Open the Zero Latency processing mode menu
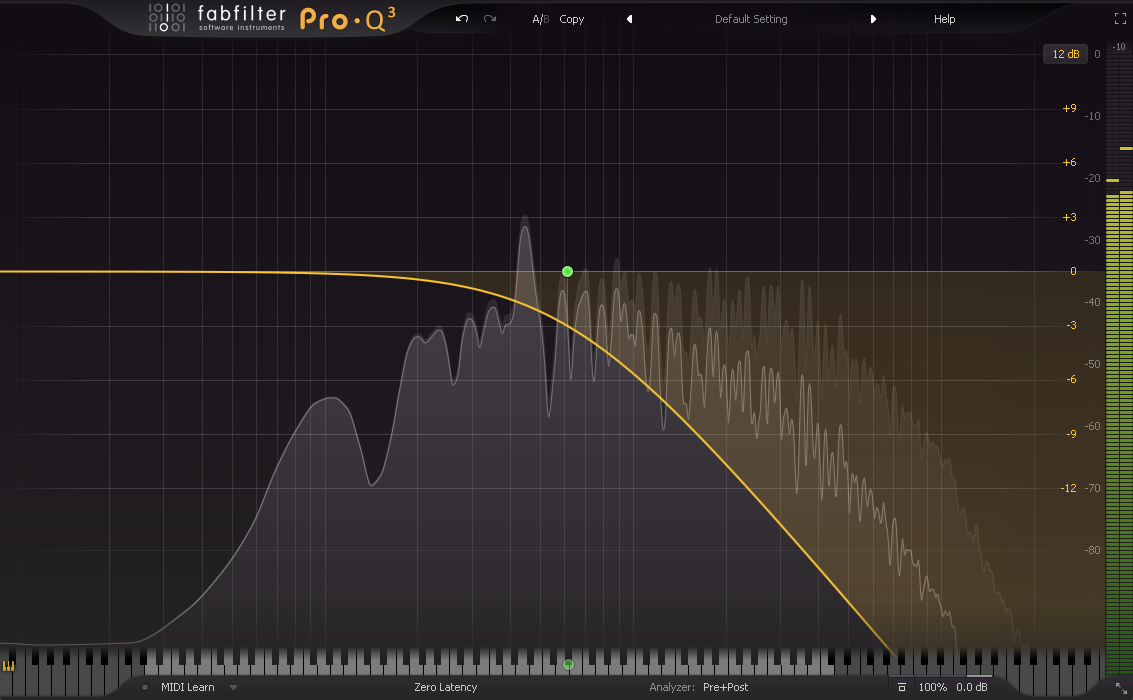Screen dimensions: 1133x700 446,687
